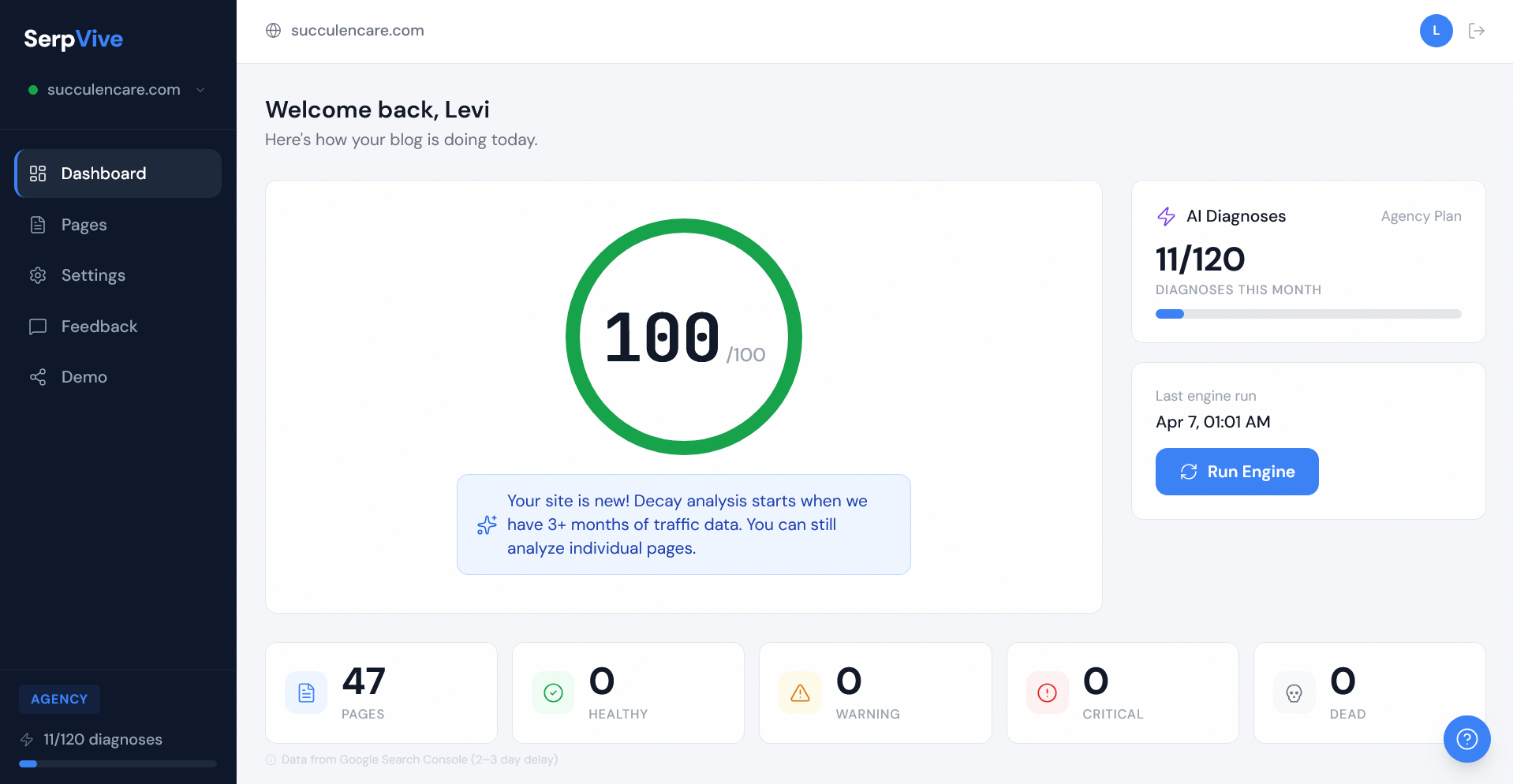Click the SerpVive logo
1513x784 pixels.
click(x=73, y=39)
